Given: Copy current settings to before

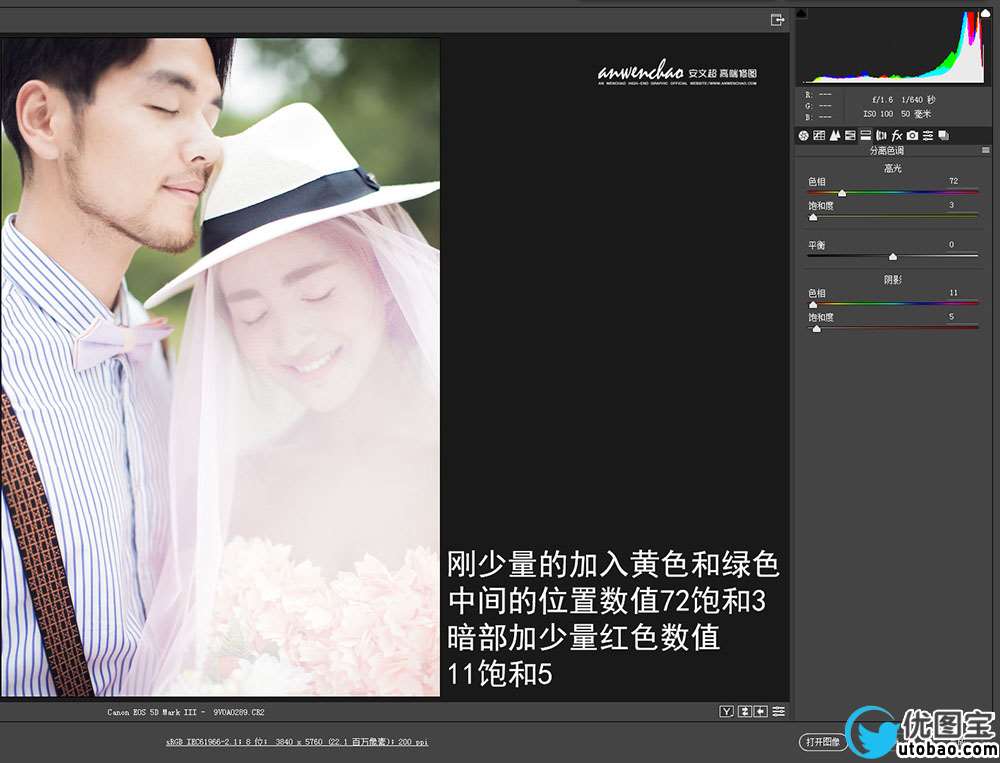Looking at the screenshot, I should click(761, 711).
